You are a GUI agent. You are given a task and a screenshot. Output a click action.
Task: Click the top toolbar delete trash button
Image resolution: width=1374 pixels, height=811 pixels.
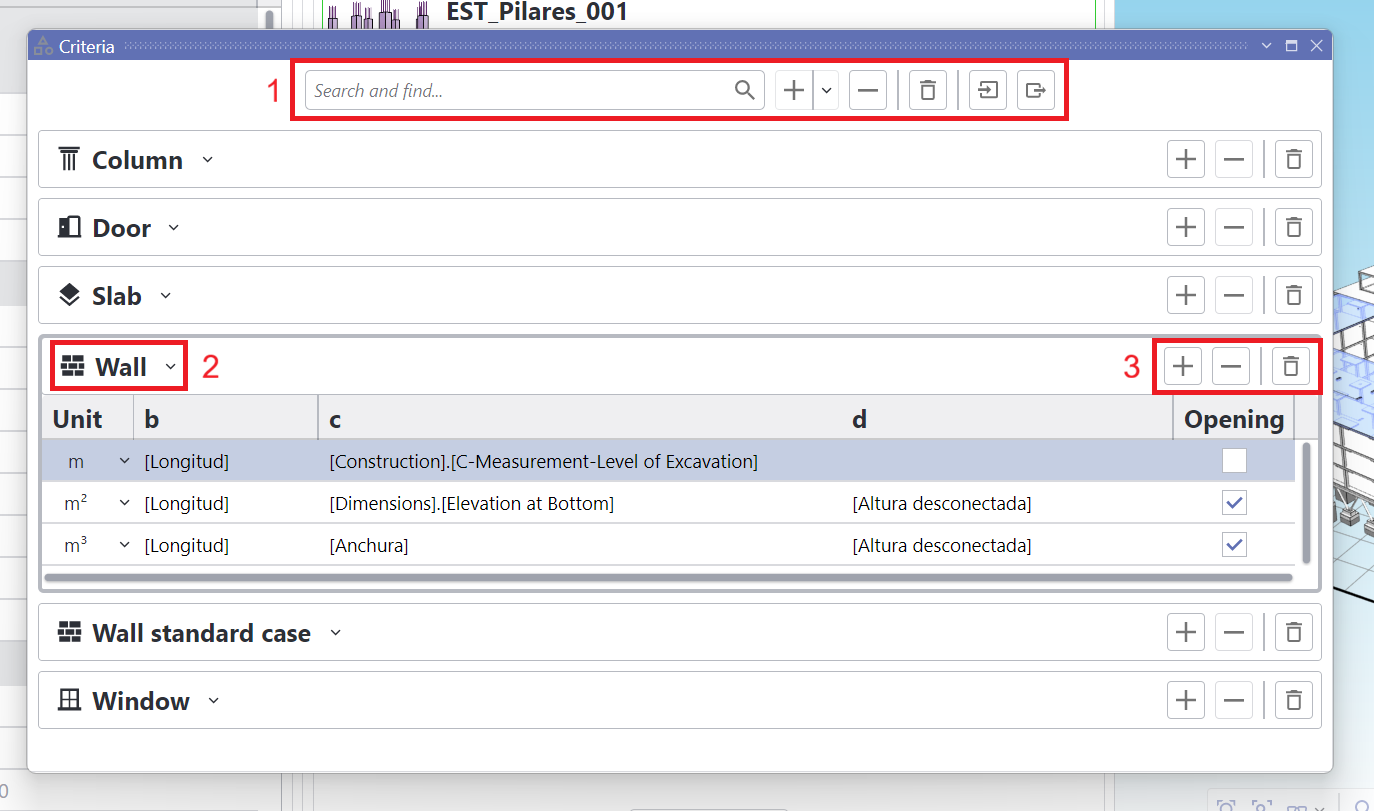tap(928, 90)
